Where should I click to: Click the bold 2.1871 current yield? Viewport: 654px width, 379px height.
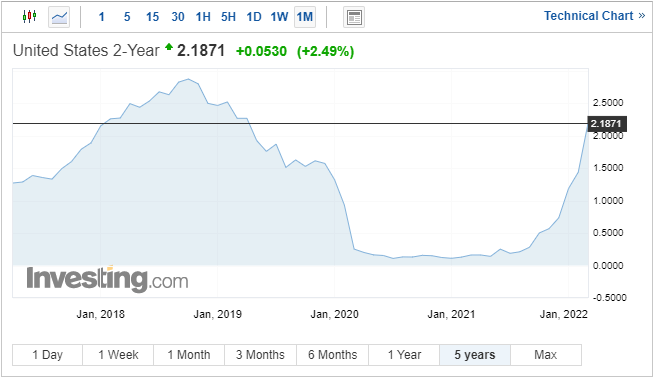point(201,50)
